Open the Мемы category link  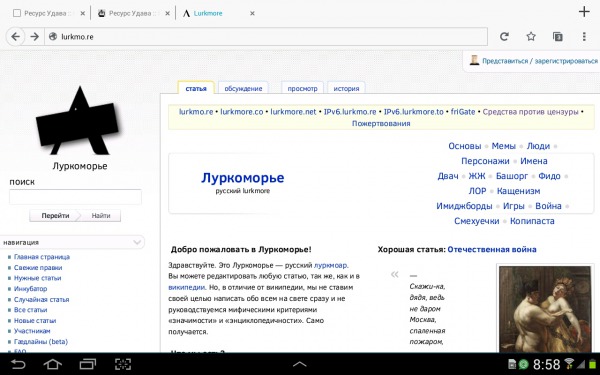click(x=504, y=146)
